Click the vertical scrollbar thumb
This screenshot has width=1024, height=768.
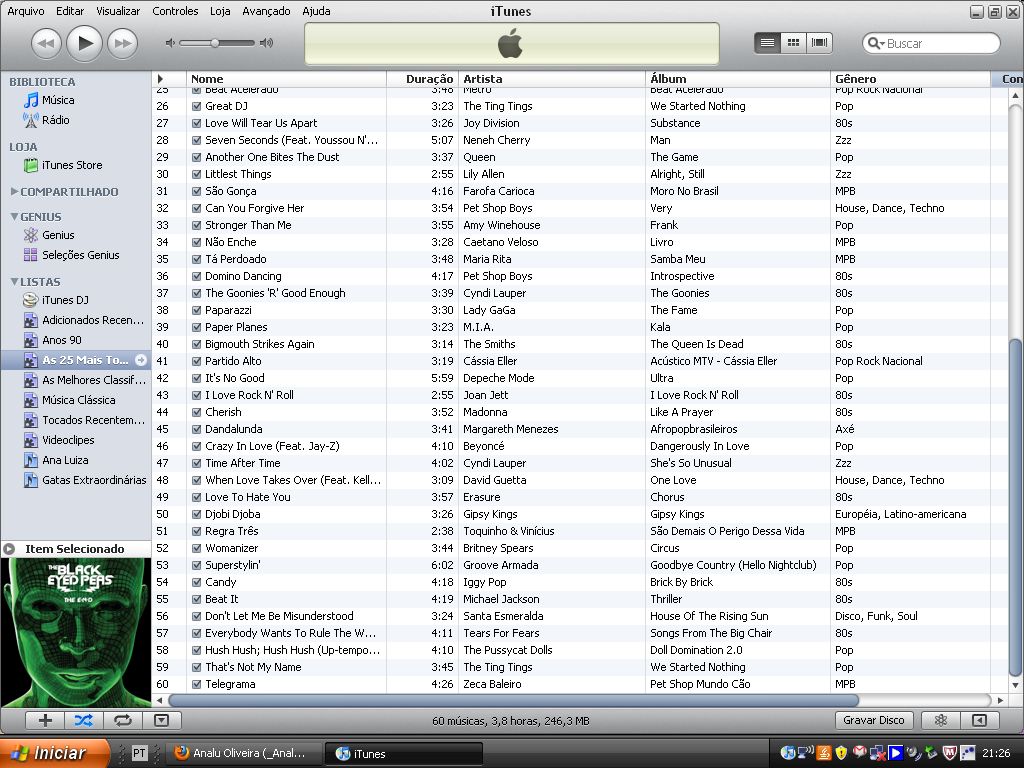click(x=1015, y=507)
